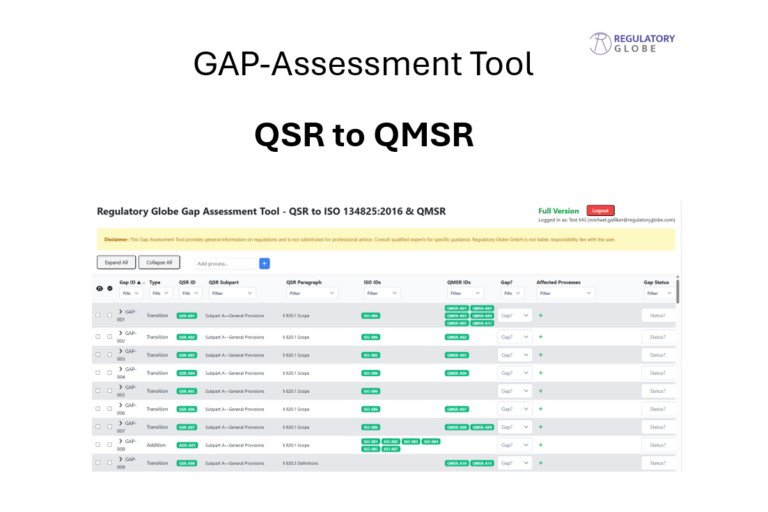The width and height of the screenshot is (768, 512).
Task: Expand the GAP-004 row chevron
Action: click(x=120, y=369)
